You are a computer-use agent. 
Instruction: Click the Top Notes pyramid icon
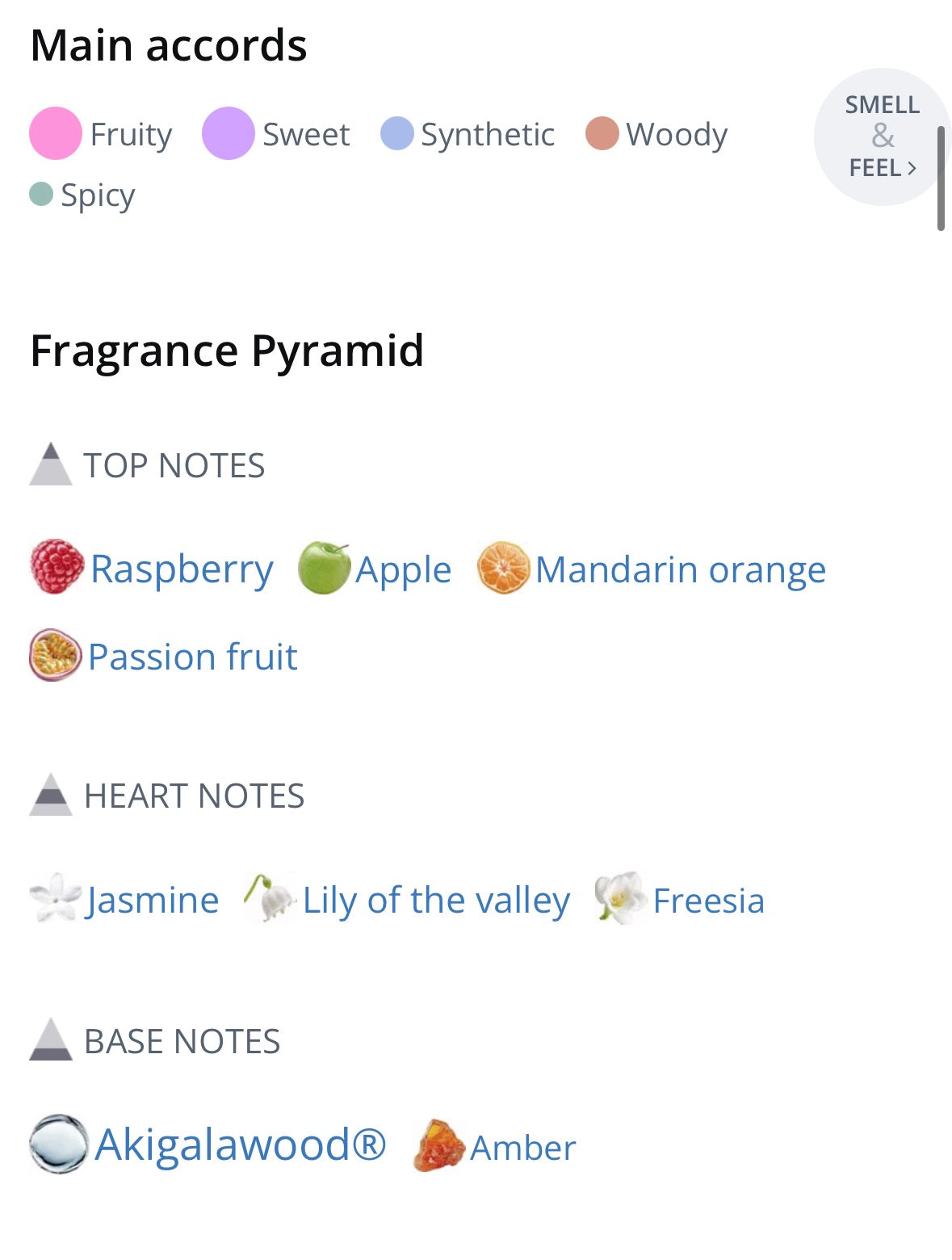pos(51,464)
